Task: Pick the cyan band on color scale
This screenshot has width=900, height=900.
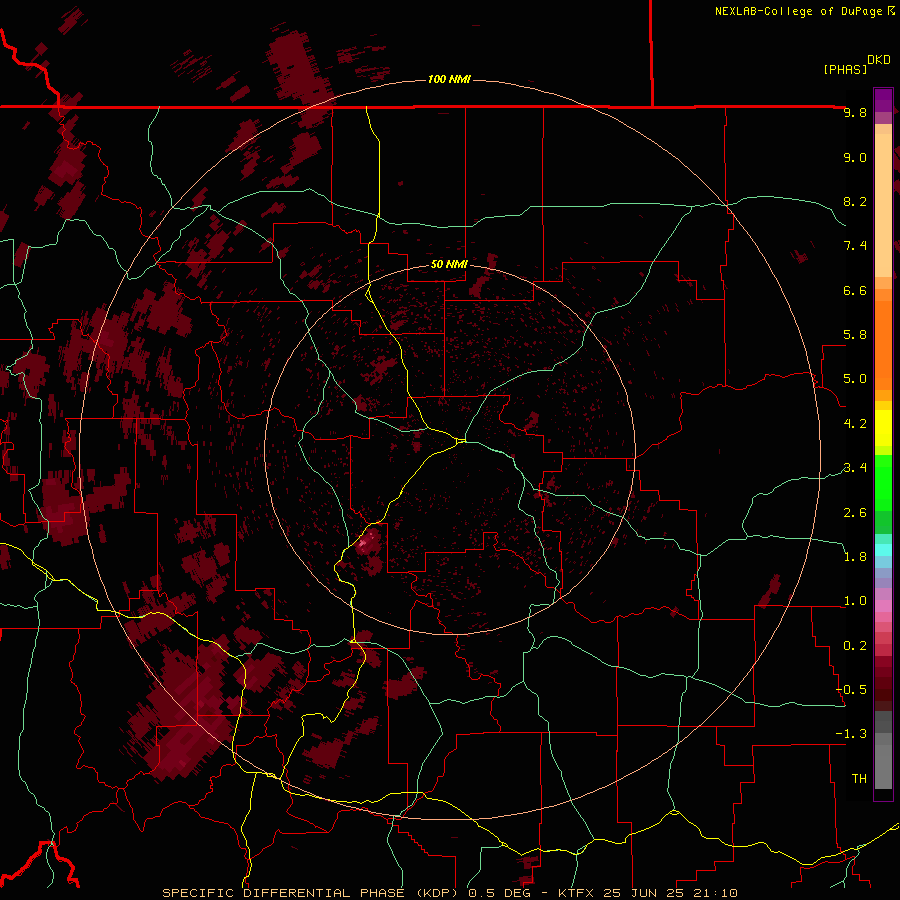Action: 883,550
